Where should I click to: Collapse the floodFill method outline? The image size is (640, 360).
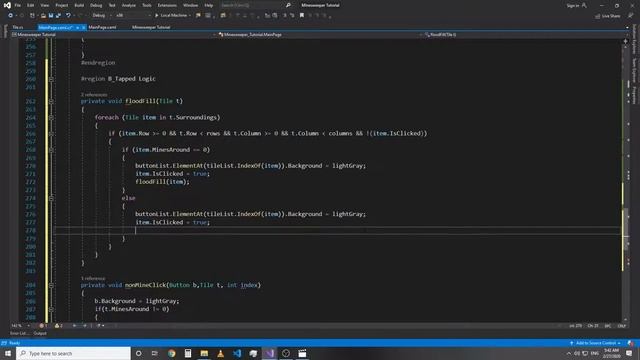pos(51,101)
